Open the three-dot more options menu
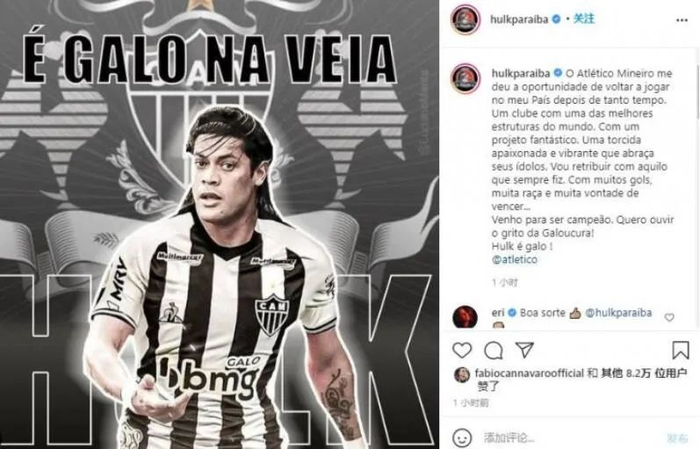700x449 pixels. [x=682, y=20]
